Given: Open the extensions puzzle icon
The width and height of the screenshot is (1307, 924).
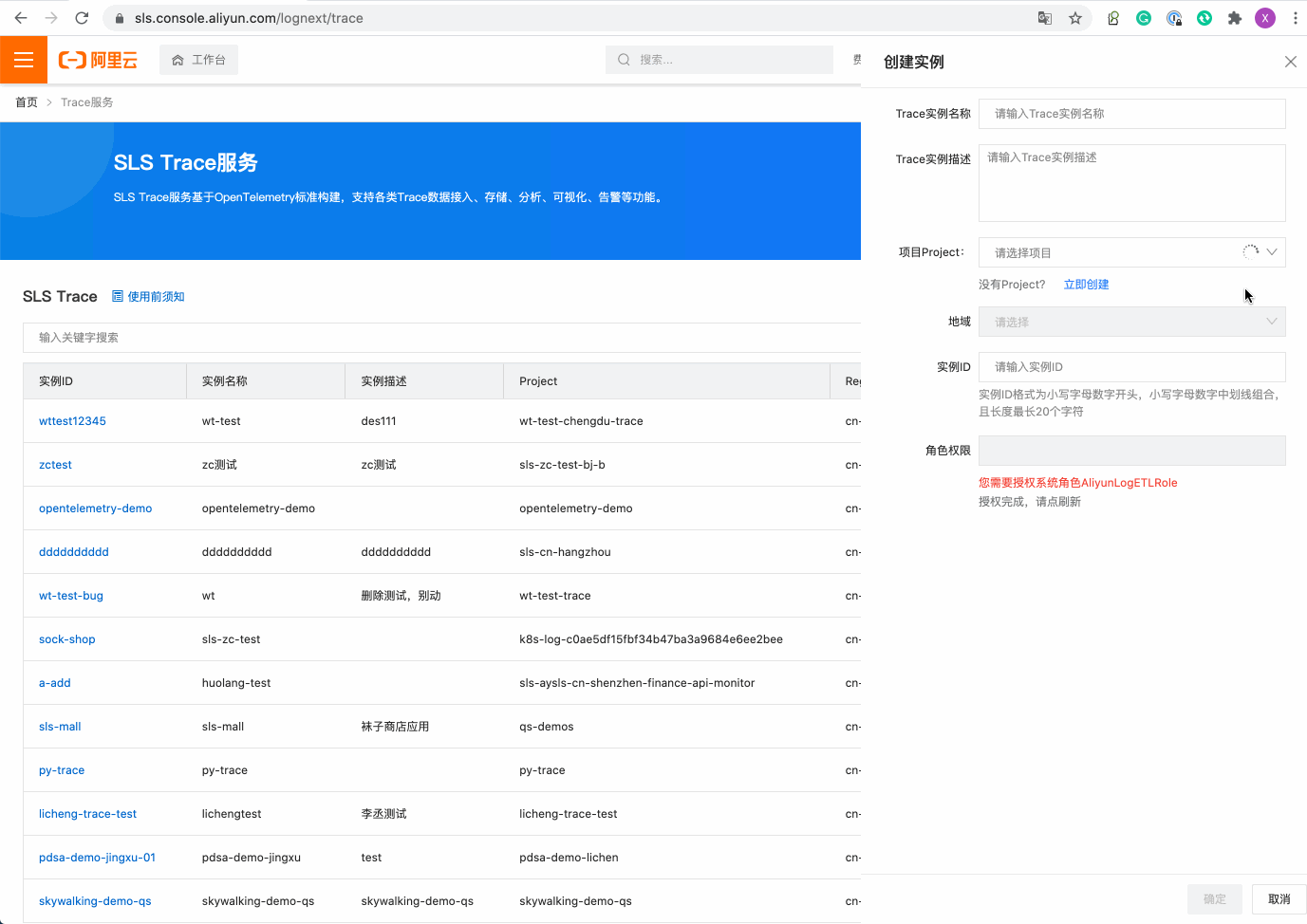Looking at the screenshot, I should click(1235, 18).
